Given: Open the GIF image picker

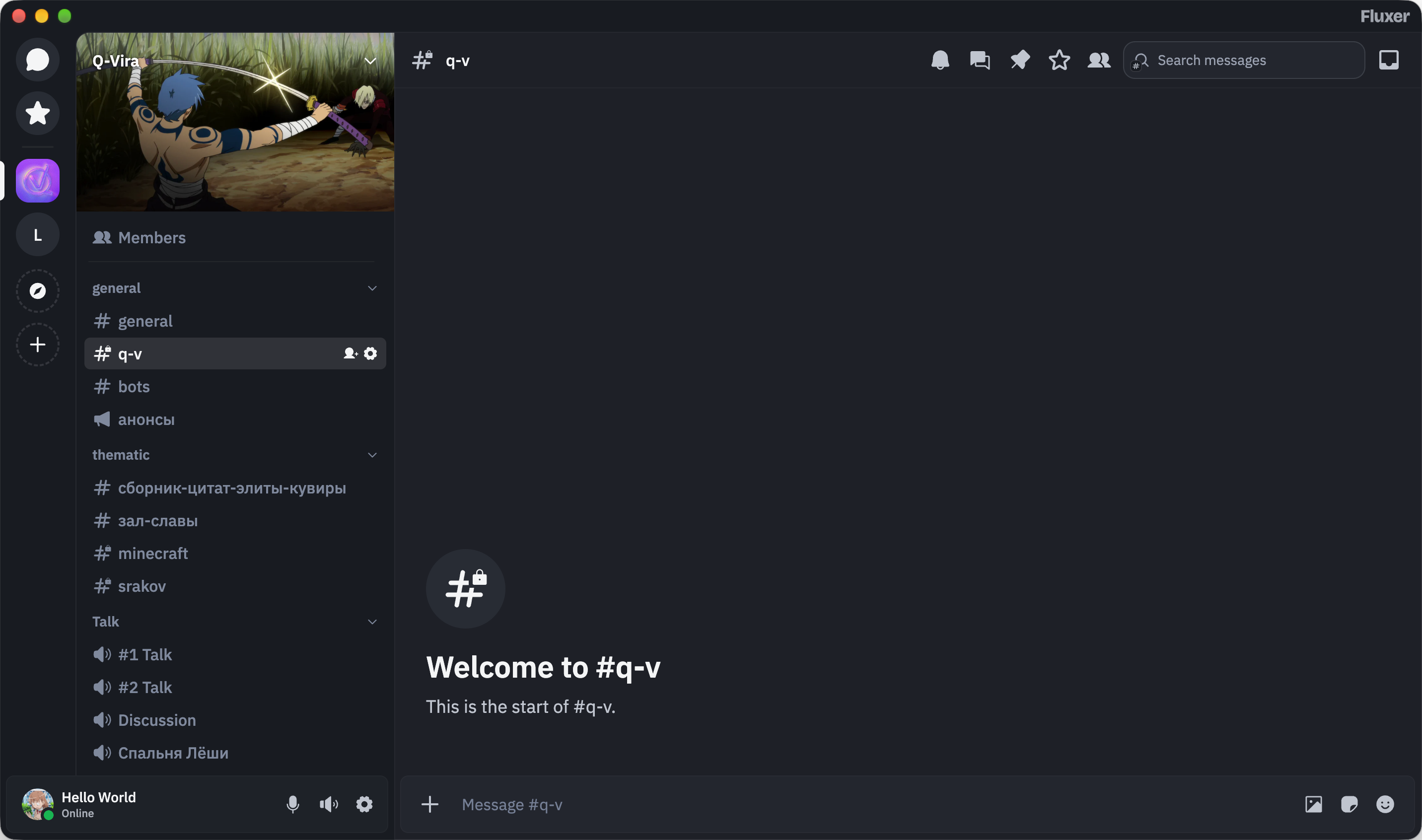Looking at the screenshot, I should (x=1313, y=804).
